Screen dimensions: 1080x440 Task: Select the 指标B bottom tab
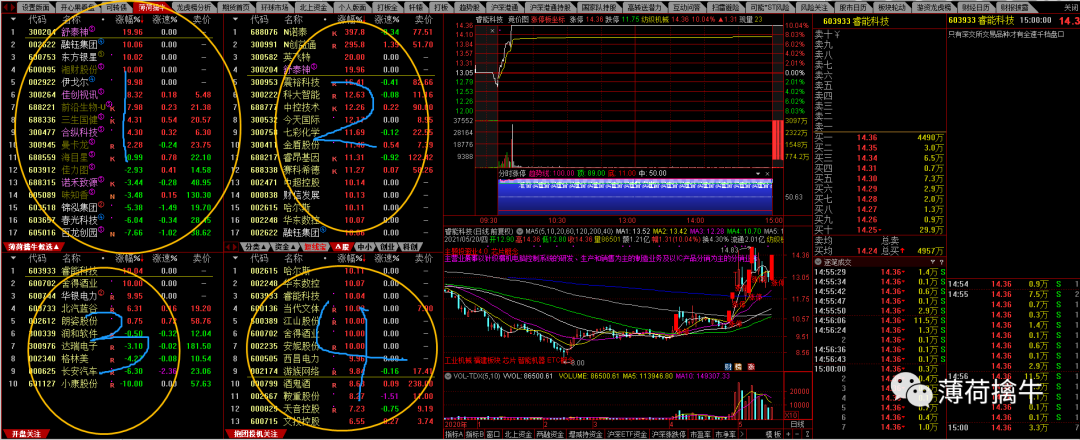coord(475,434)
